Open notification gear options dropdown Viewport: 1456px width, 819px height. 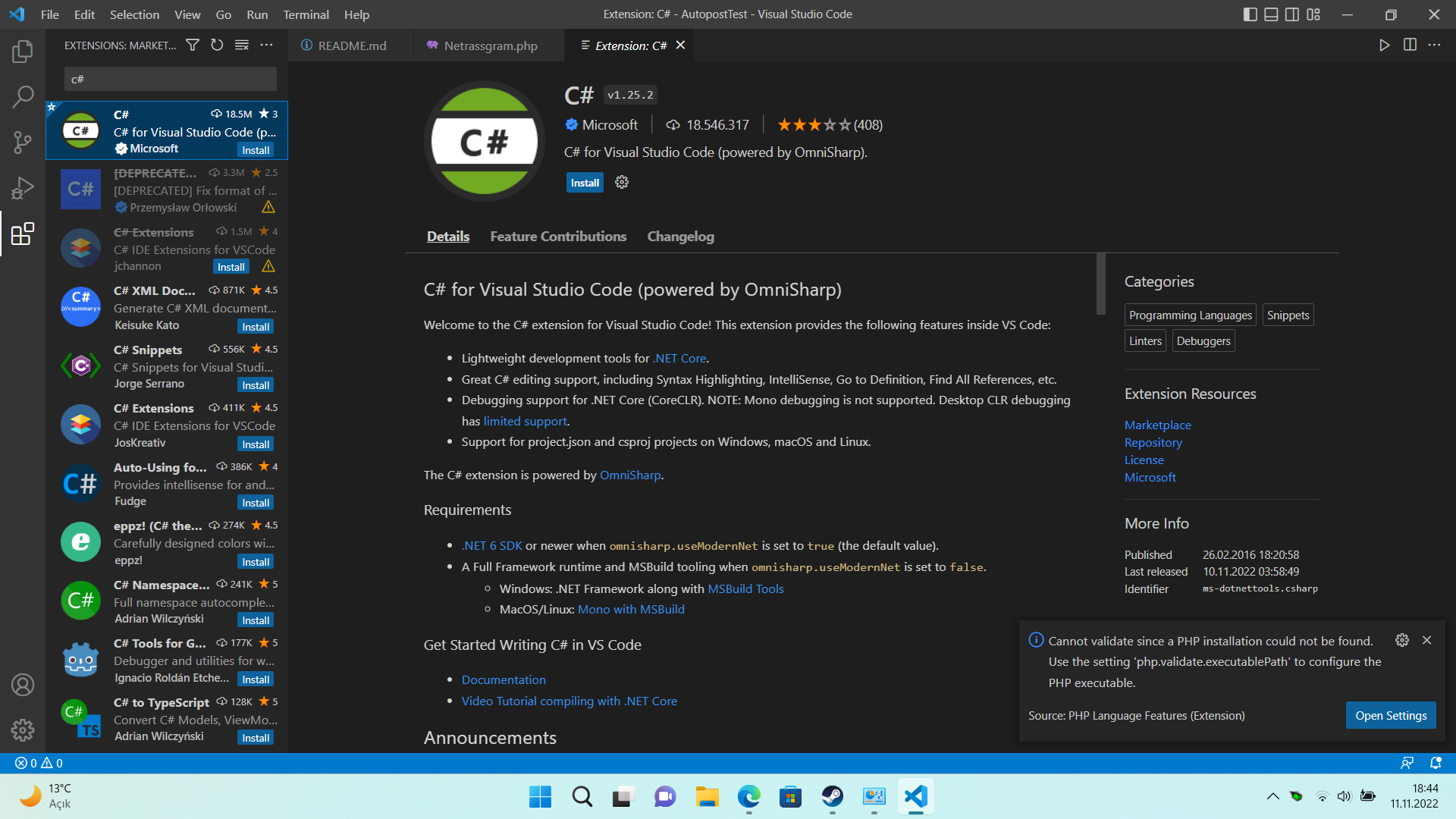[1402, 640]
